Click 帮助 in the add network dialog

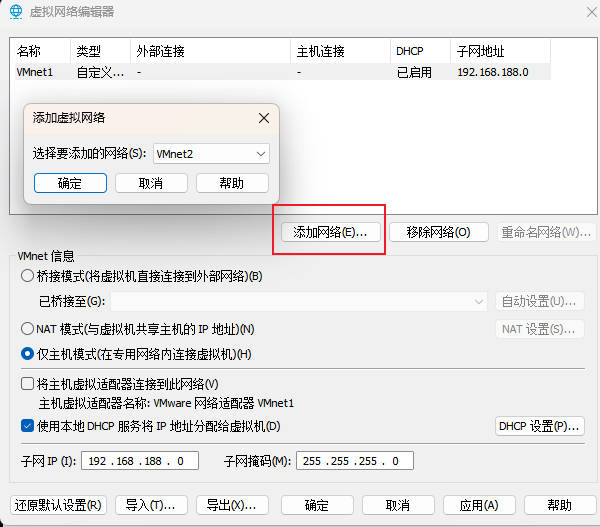pos(232,183)
